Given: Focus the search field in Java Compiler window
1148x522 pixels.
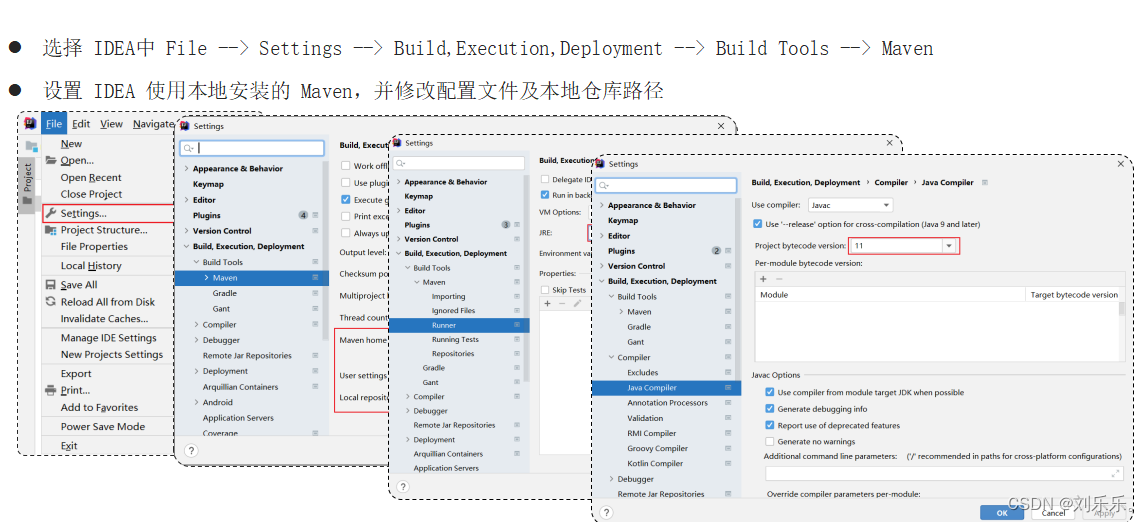Looking at the screenshot, I should pos(666,185).
